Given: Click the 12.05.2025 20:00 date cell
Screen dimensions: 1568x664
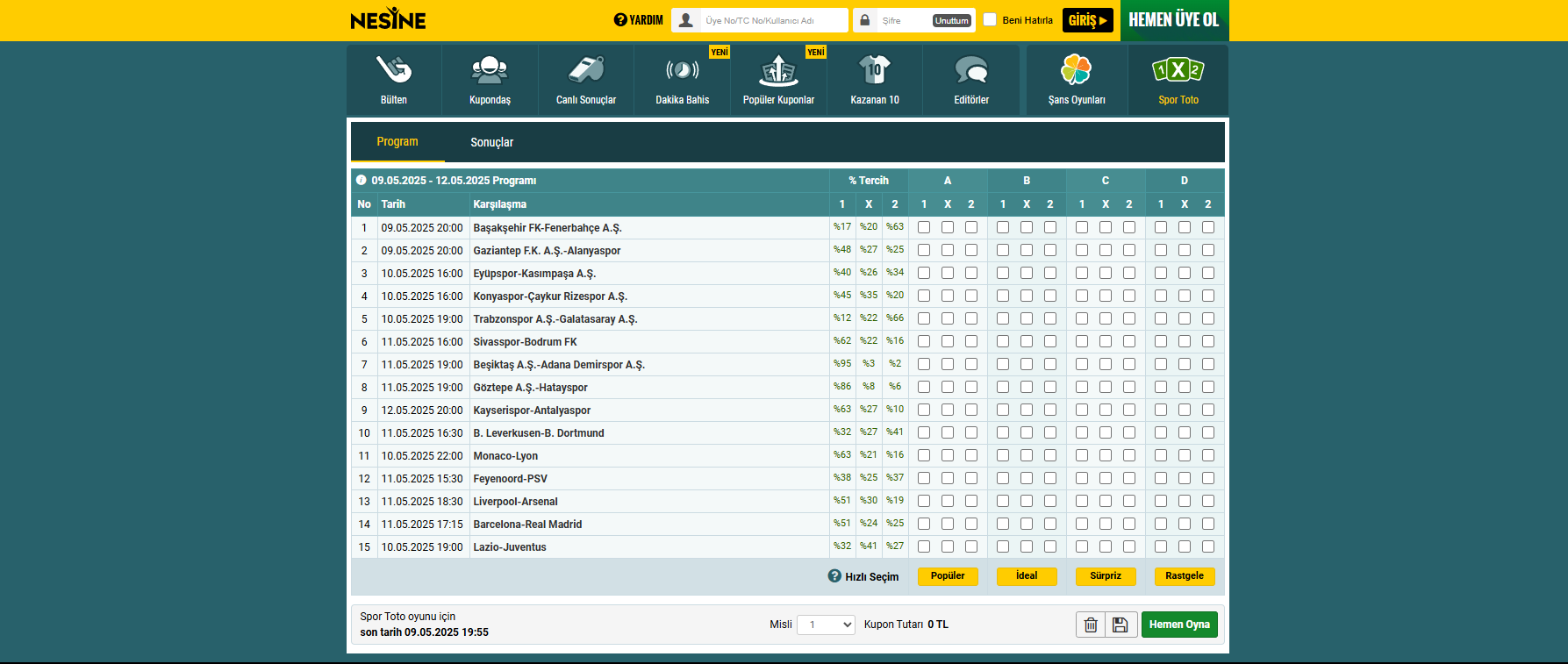Looking at the screenshot, I should 422,411.
